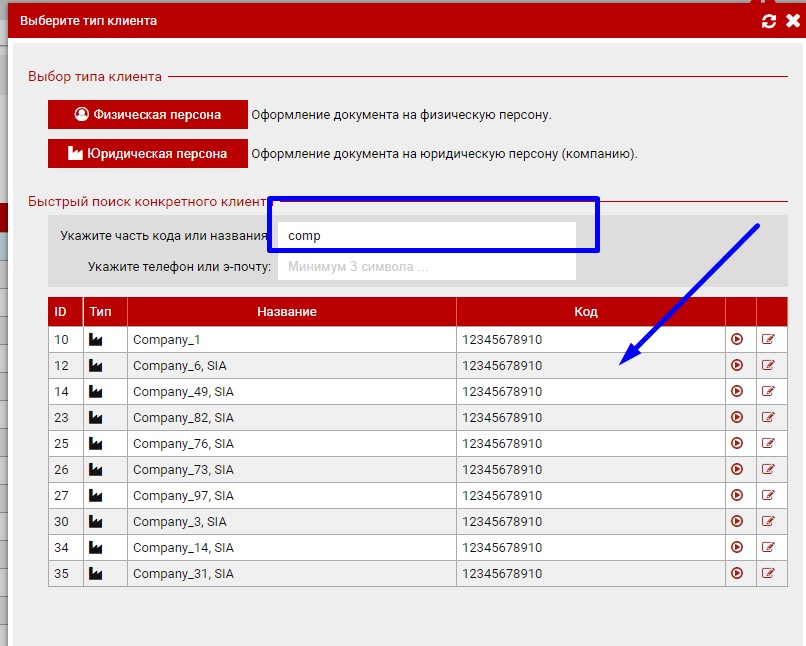Click the ID column header
Viewport: 806px width, 646px height.
click(x=61, y=312)
